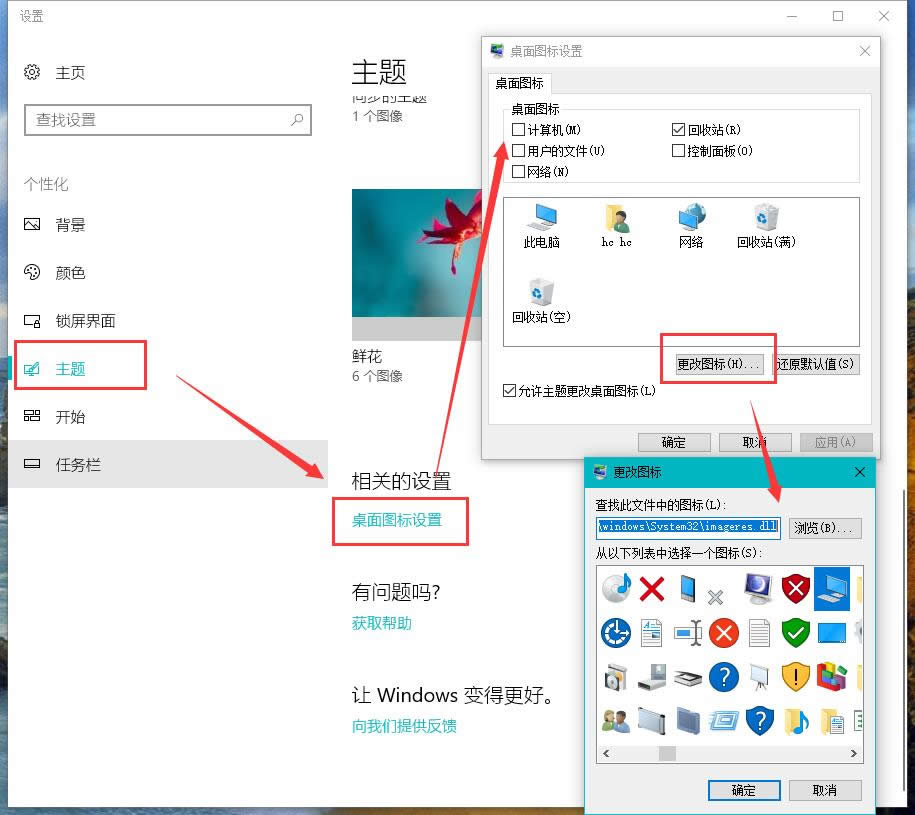The width and height of the screenshot is (915, 815).
Task: Select the 背景 sidebar icon
Action: 34,224
